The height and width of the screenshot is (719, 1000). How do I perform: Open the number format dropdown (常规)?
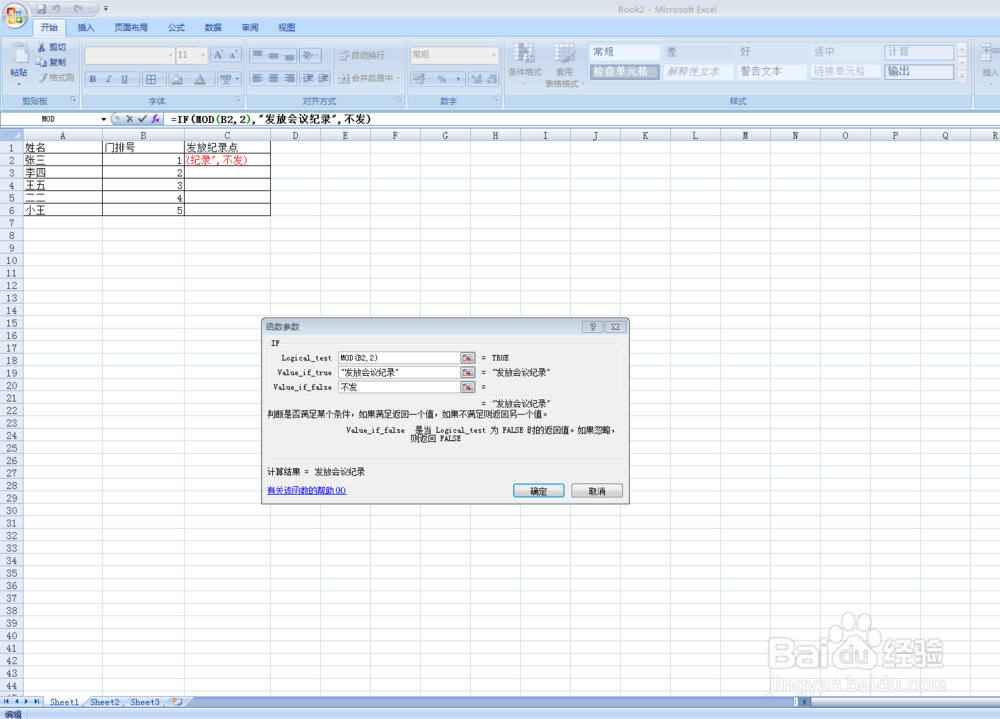coord(494,55)
